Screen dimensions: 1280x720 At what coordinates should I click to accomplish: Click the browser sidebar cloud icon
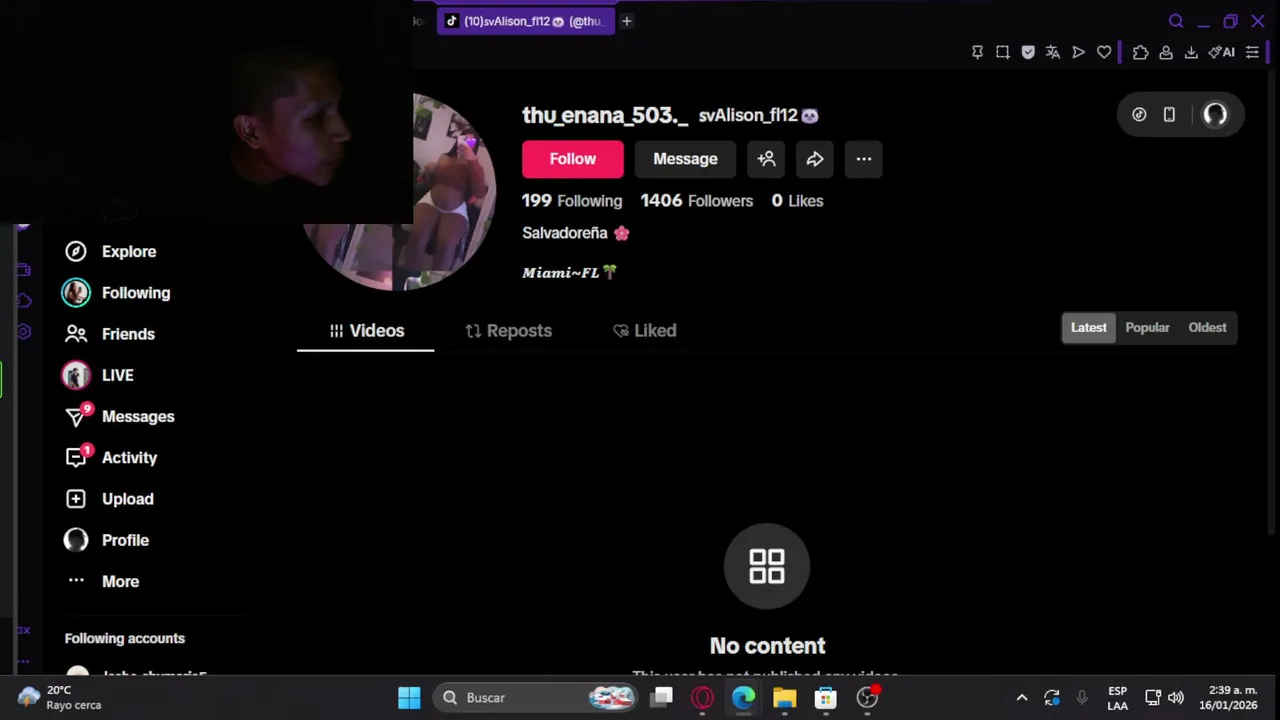(x=23, y=301)
